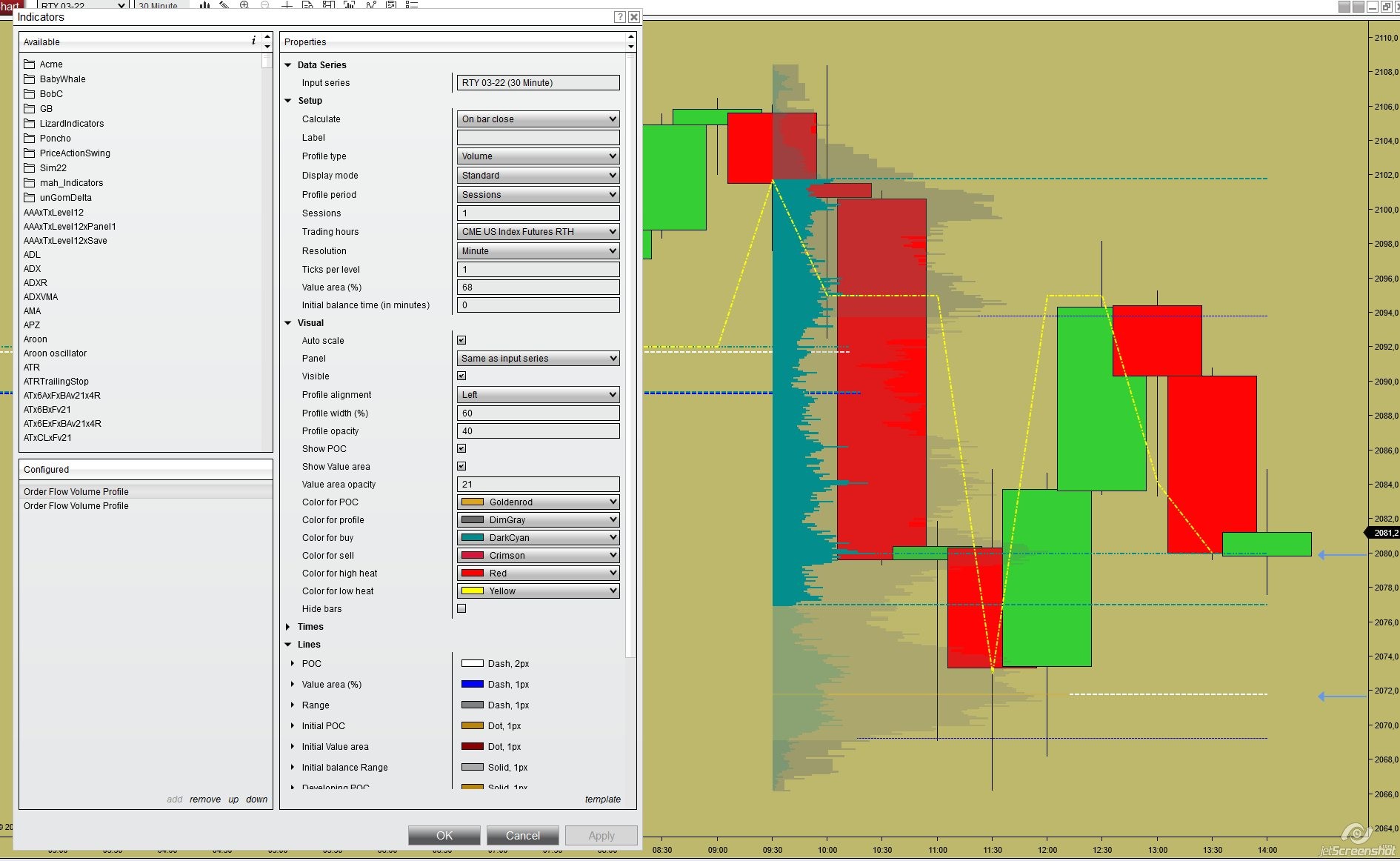Click the BabyWhale folder icon

coord(30,79)
